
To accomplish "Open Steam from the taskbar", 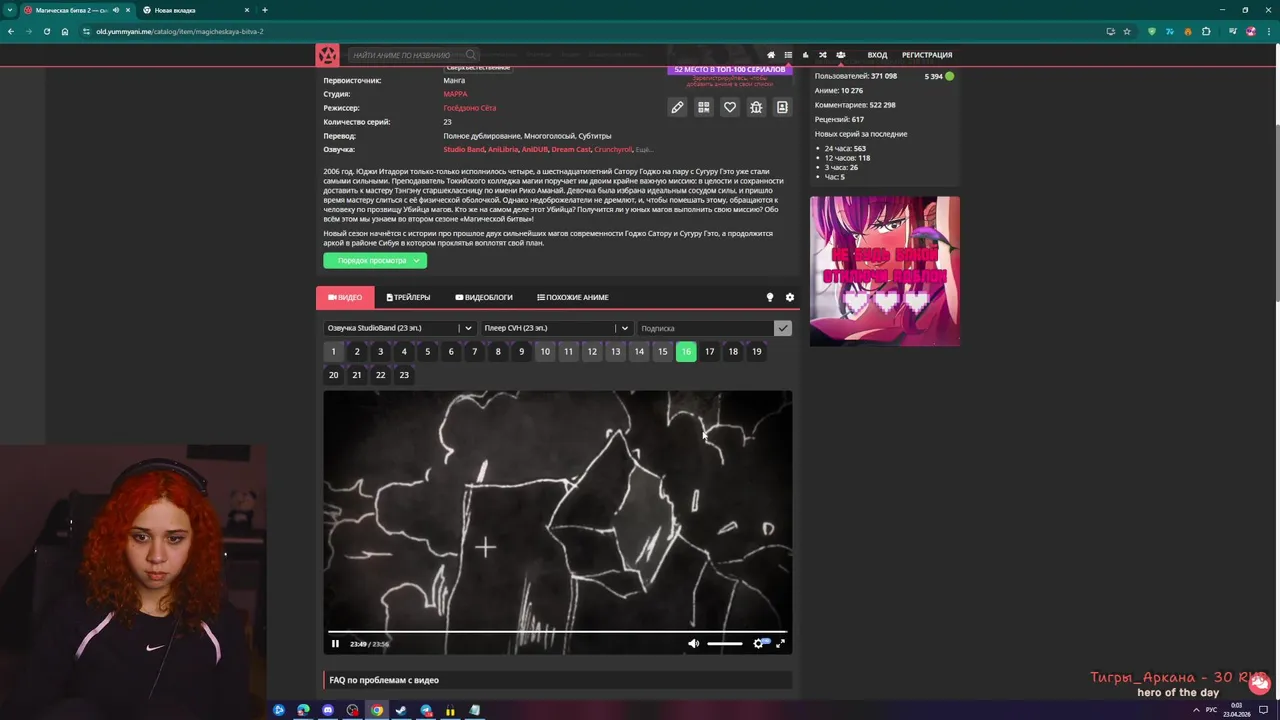I will pyautogui.click(x=401, y=710).
